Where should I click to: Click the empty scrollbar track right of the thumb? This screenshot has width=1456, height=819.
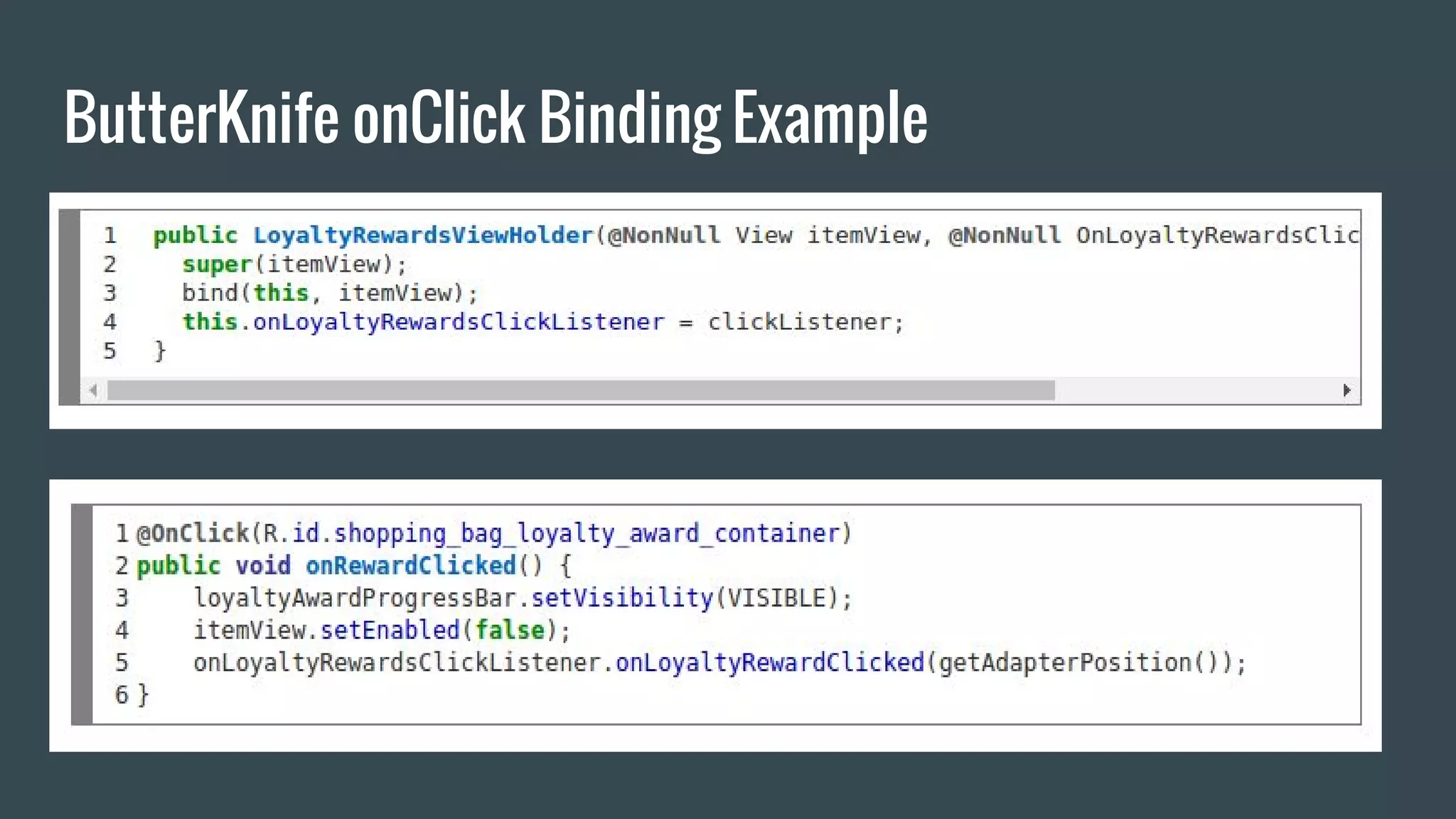coord(1197,390)
